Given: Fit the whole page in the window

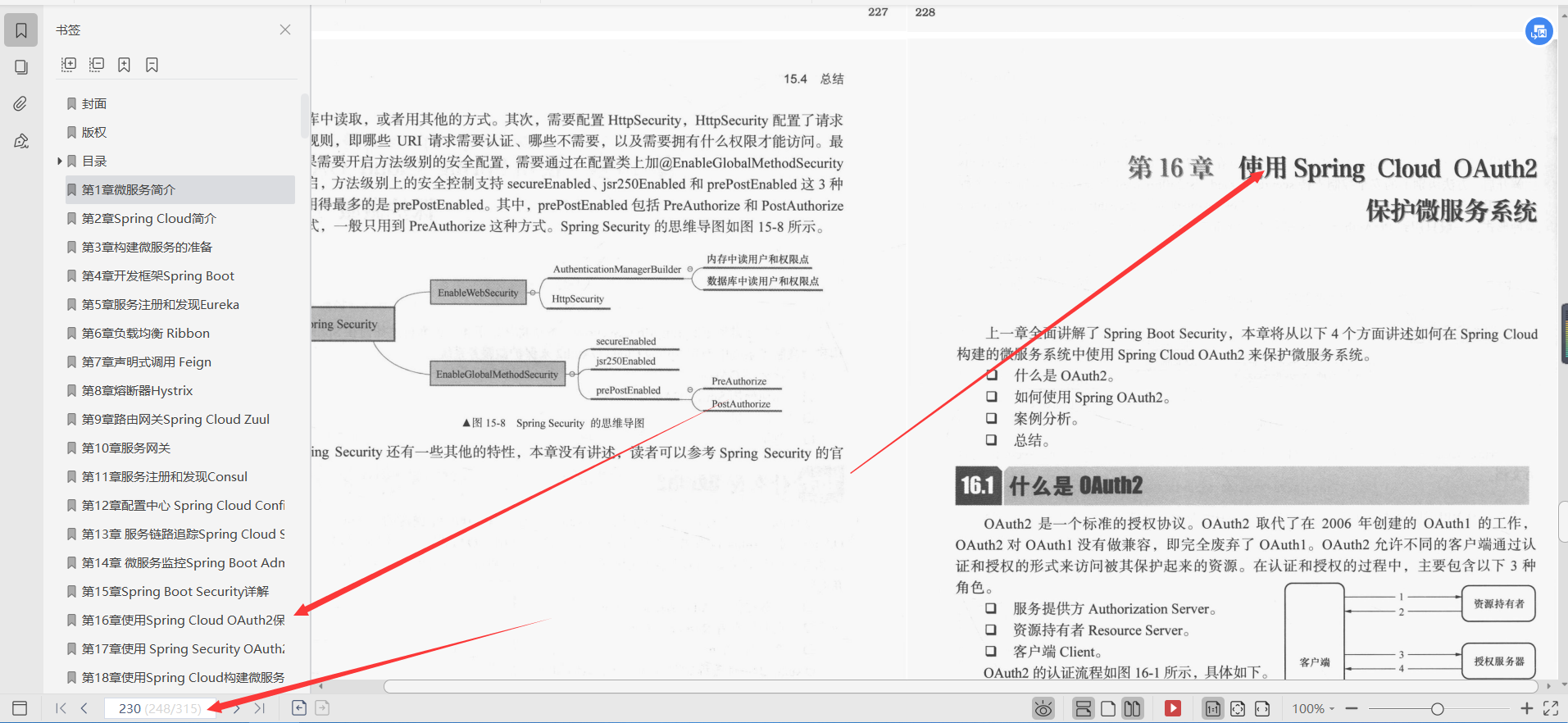Looking at the screenshot, I should (1238, 708).
